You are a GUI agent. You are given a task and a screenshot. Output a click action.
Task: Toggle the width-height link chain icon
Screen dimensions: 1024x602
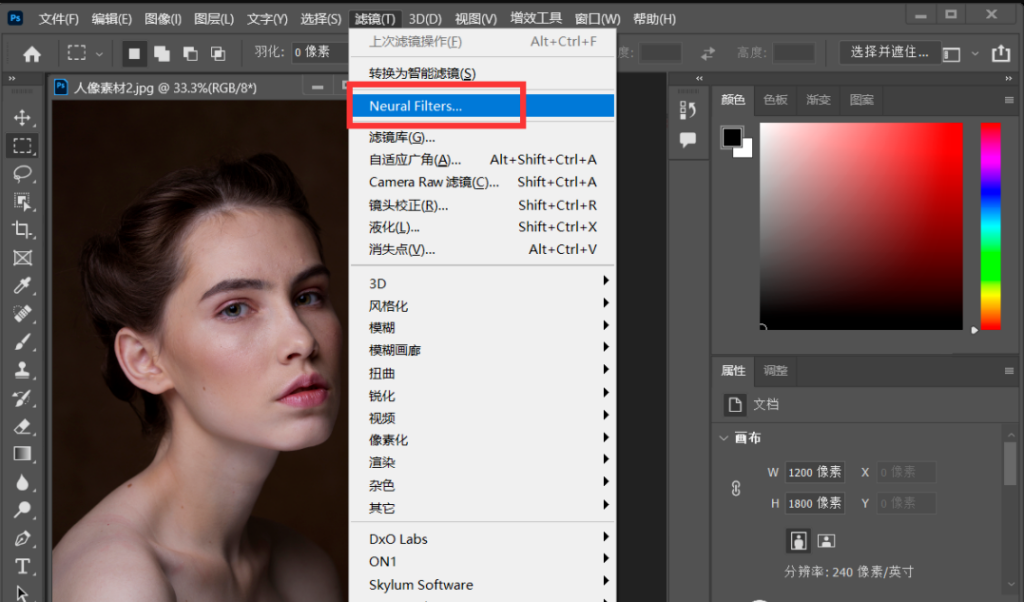pyautogui.click(x=735, y=487)
